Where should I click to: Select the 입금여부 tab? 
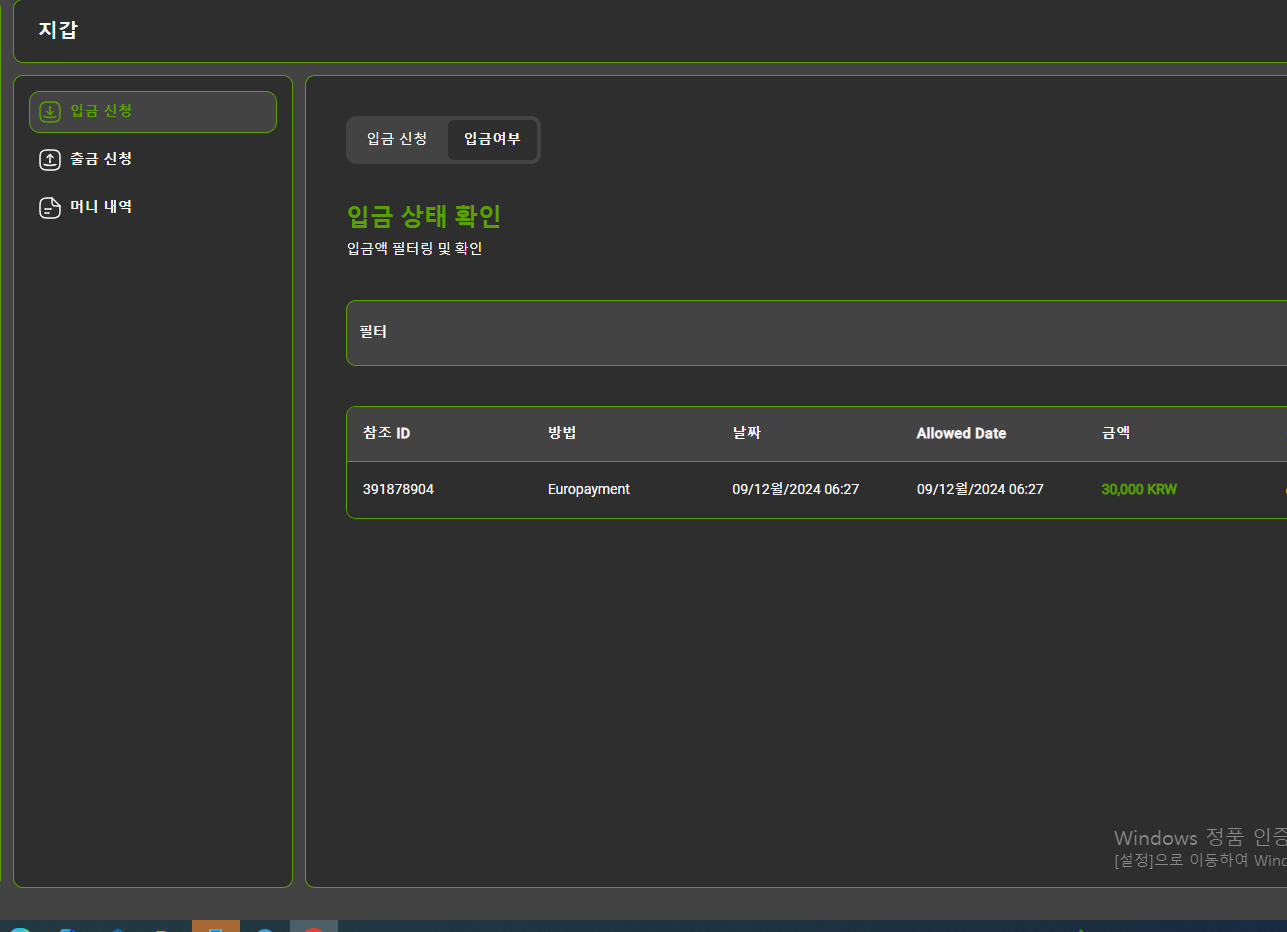(x=492, y=139)
